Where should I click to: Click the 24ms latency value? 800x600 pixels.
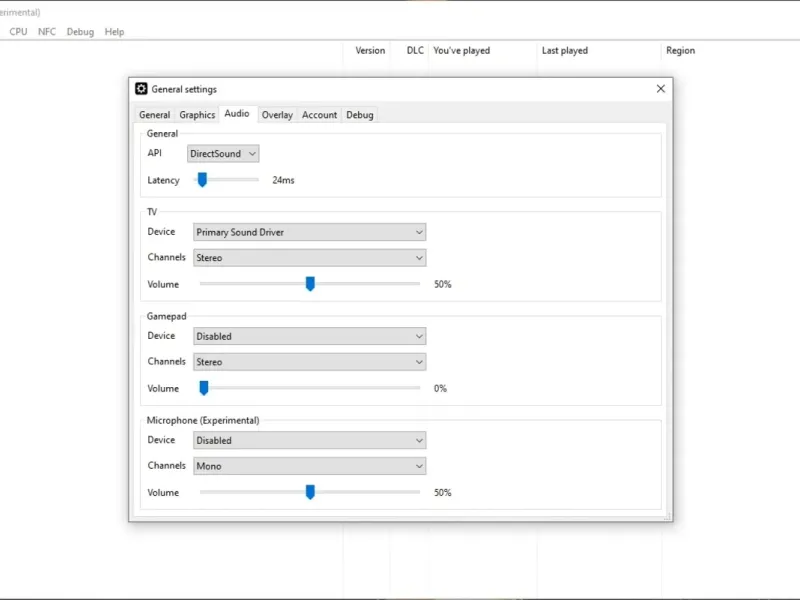pyautogui.click(x=283, y=180)
